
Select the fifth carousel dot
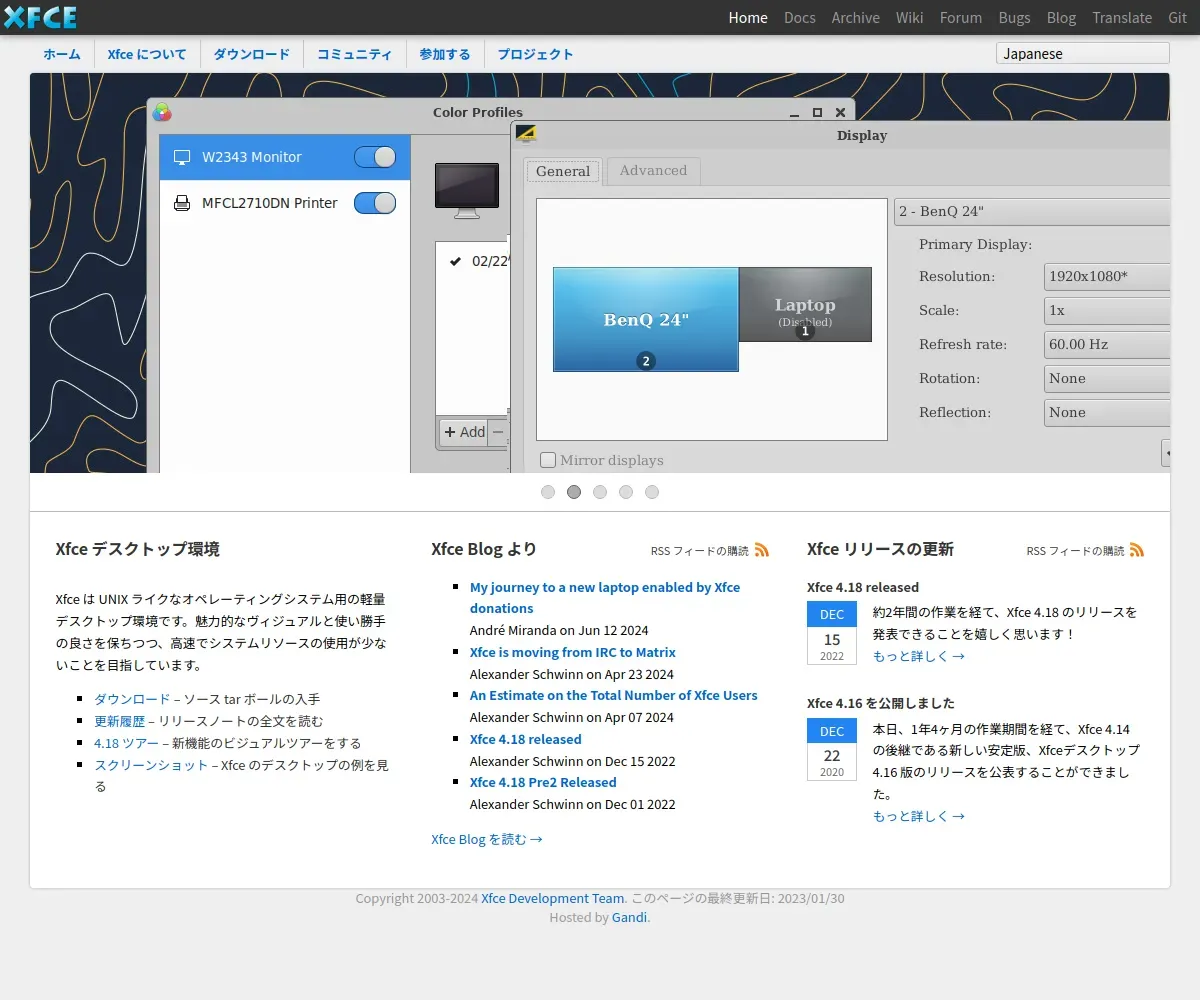point(652,492)
